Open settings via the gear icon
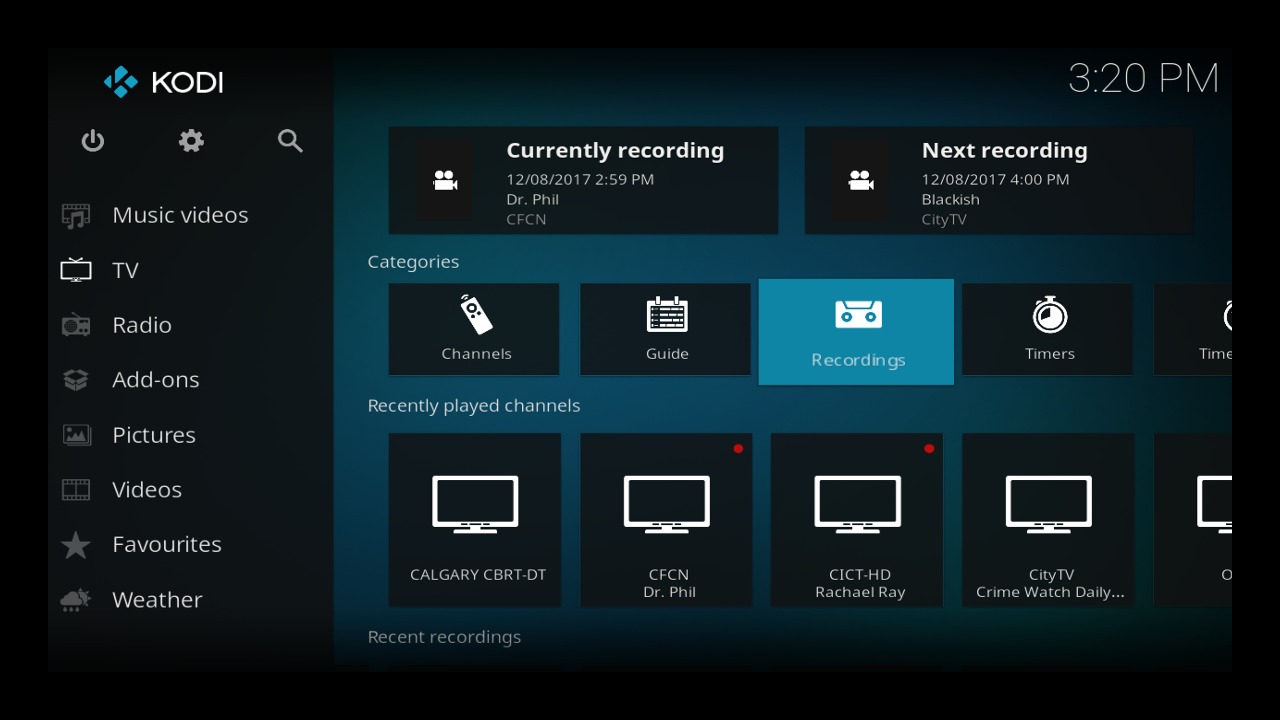1280x720 pixels. click(x=191, y=141)
